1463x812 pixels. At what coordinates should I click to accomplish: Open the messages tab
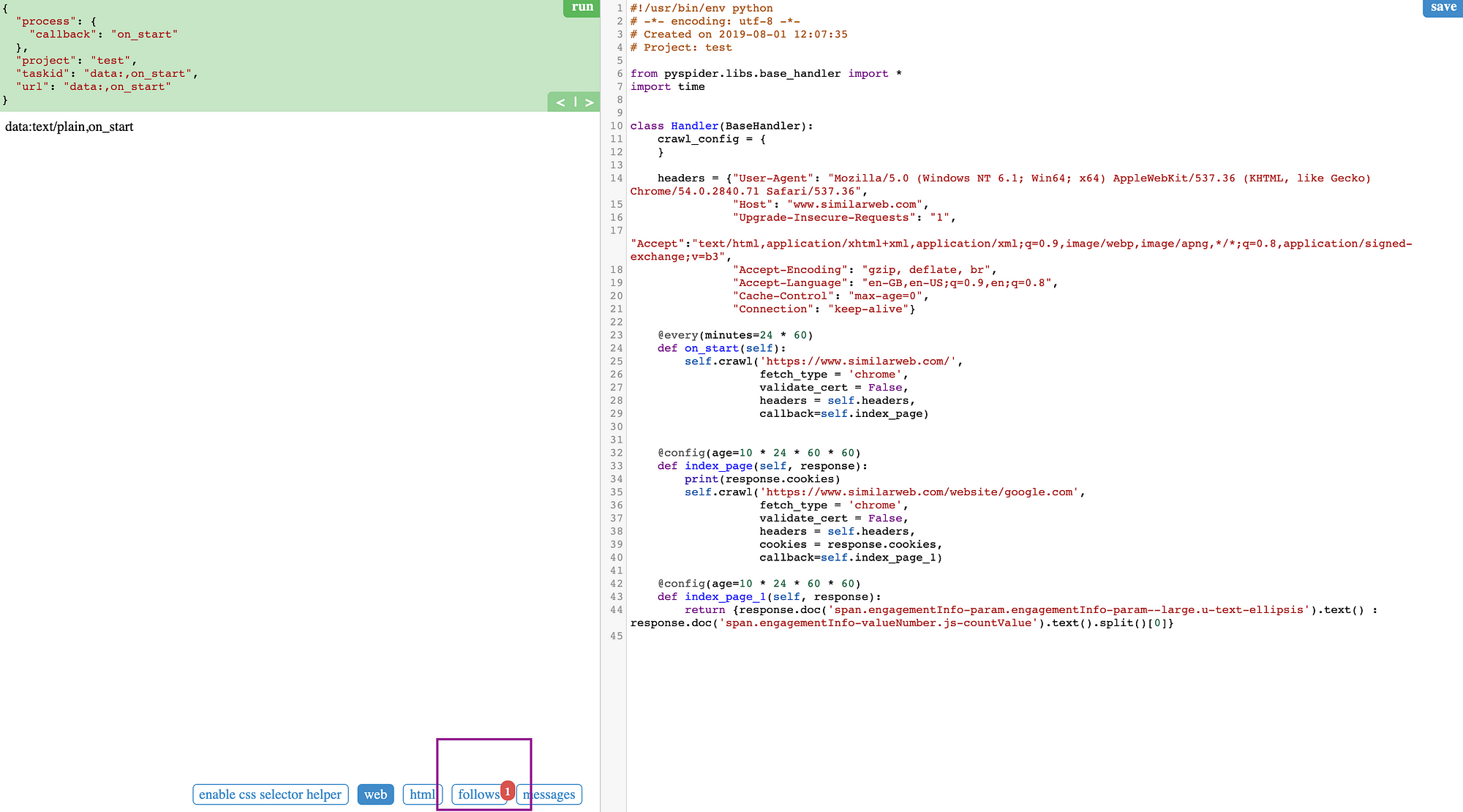pyautogui.click(x=549, y=794)
